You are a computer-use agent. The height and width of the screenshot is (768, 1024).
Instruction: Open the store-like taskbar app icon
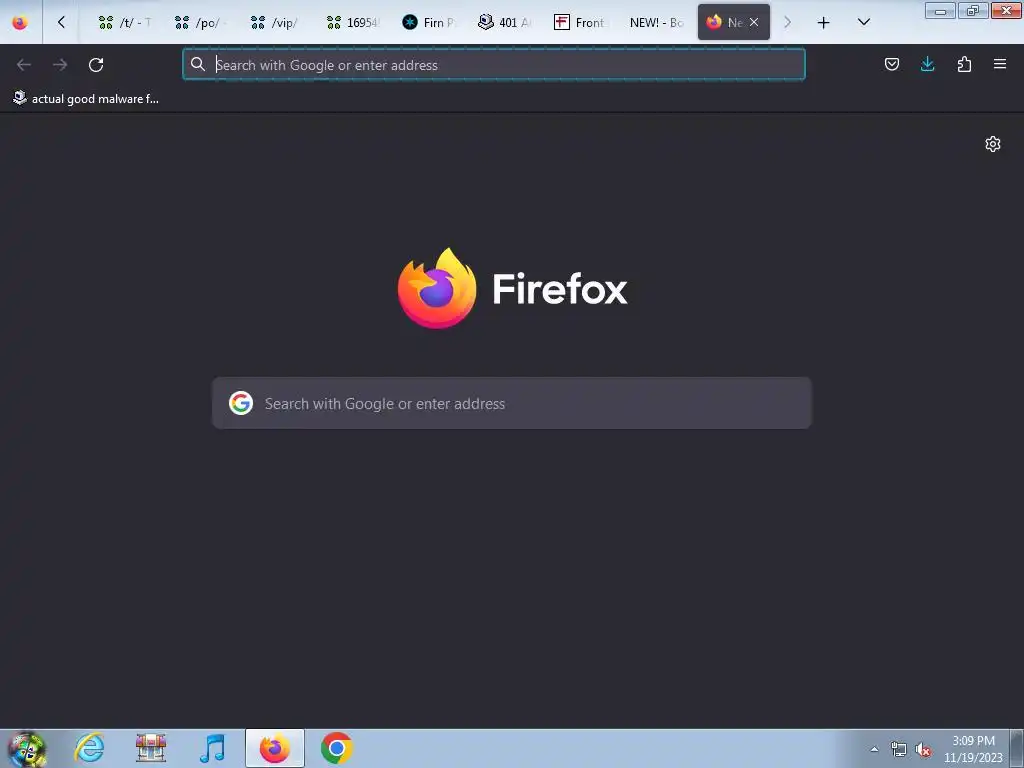pyautogui.click(x=151, y=748)
